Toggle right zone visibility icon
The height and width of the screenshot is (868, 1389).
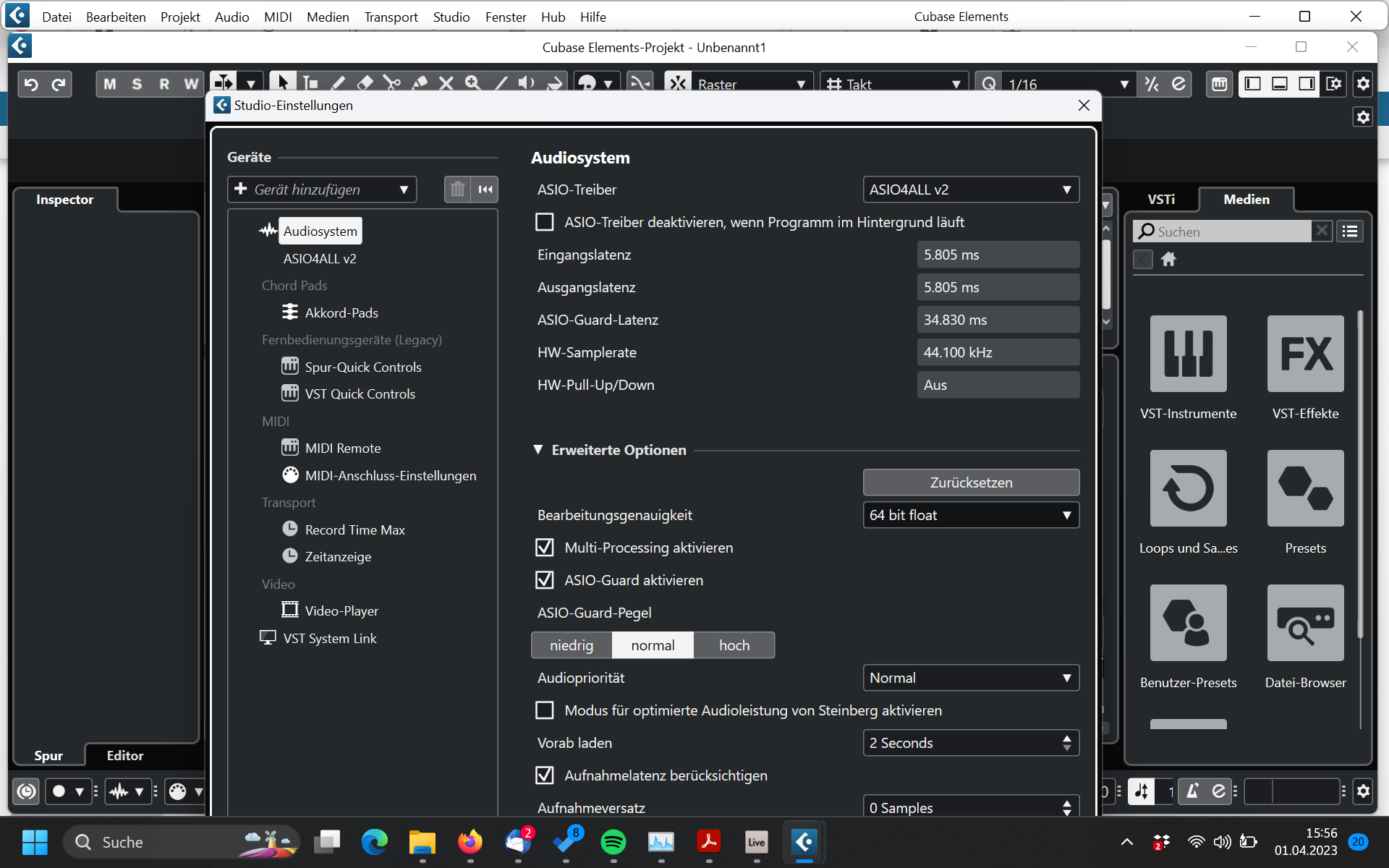(1307, 84)
